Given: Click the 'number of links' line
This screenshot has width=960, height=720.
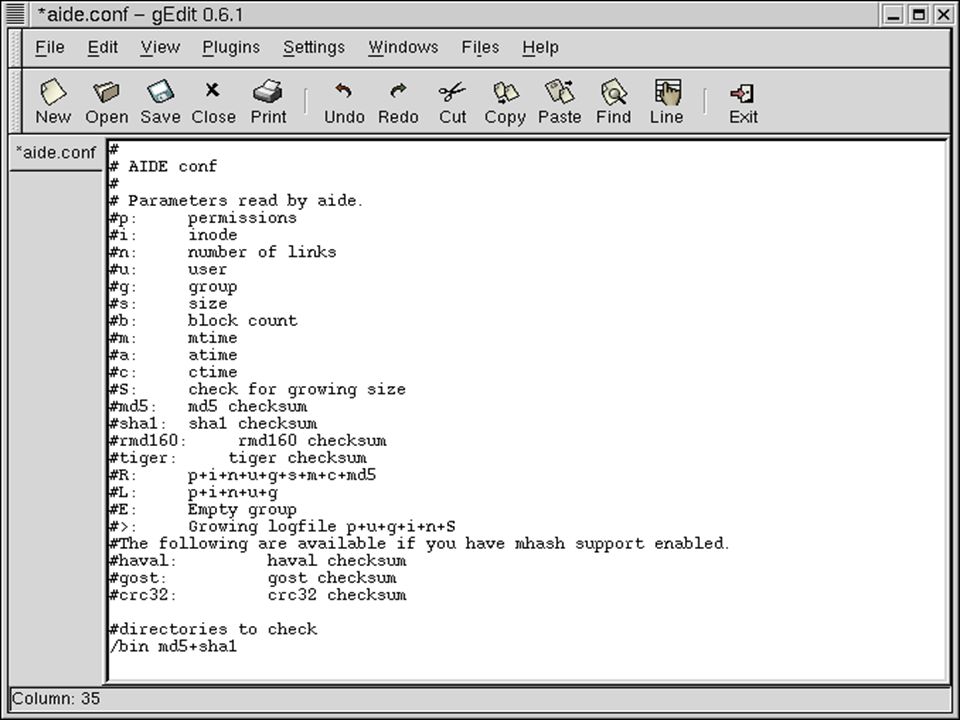Looking at the screenshot, I should [x=222, y=252].
